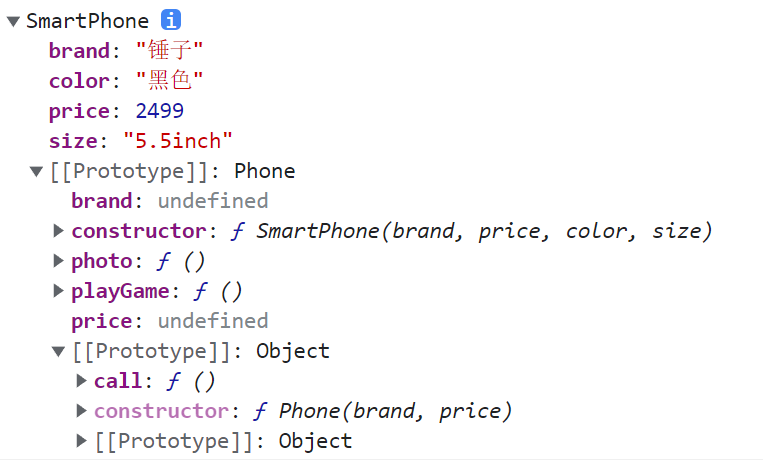Screen dimensions: 763x464
Task: Click the SmartPhone(brand, price, color, size) function link
Action: tap(484, 231)
